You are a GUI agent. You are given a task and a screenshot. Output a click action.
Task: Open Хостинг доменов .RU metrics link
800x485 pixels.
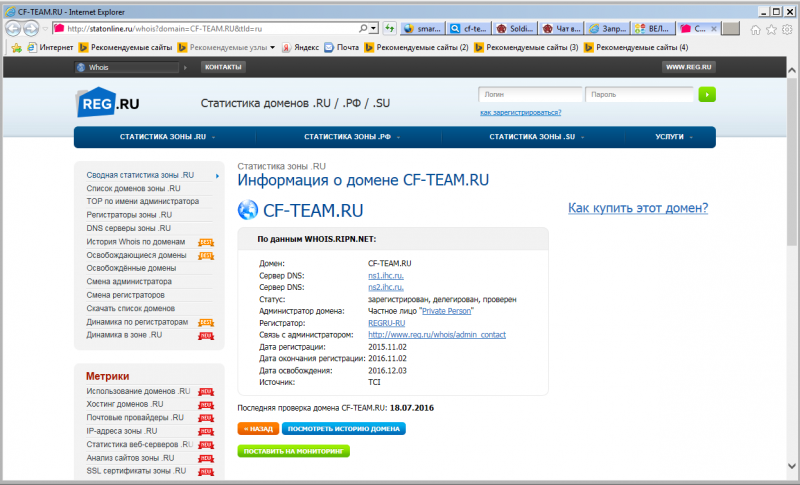pyautogui.click(x=125, y=404)
